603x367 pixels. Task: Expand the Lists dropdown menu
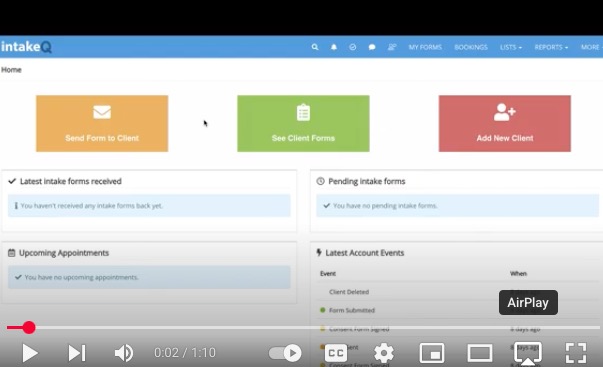click(x=511, y=47)
